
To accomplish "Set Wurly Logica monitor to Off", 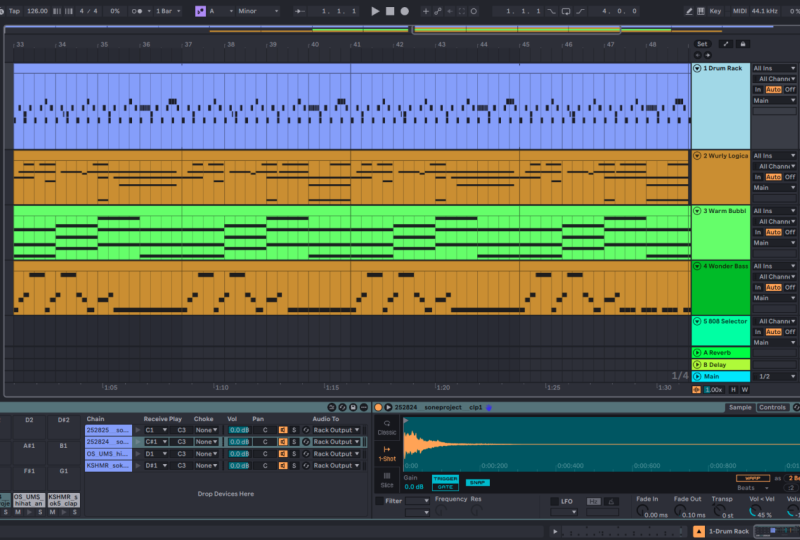I will click(790, 177).
